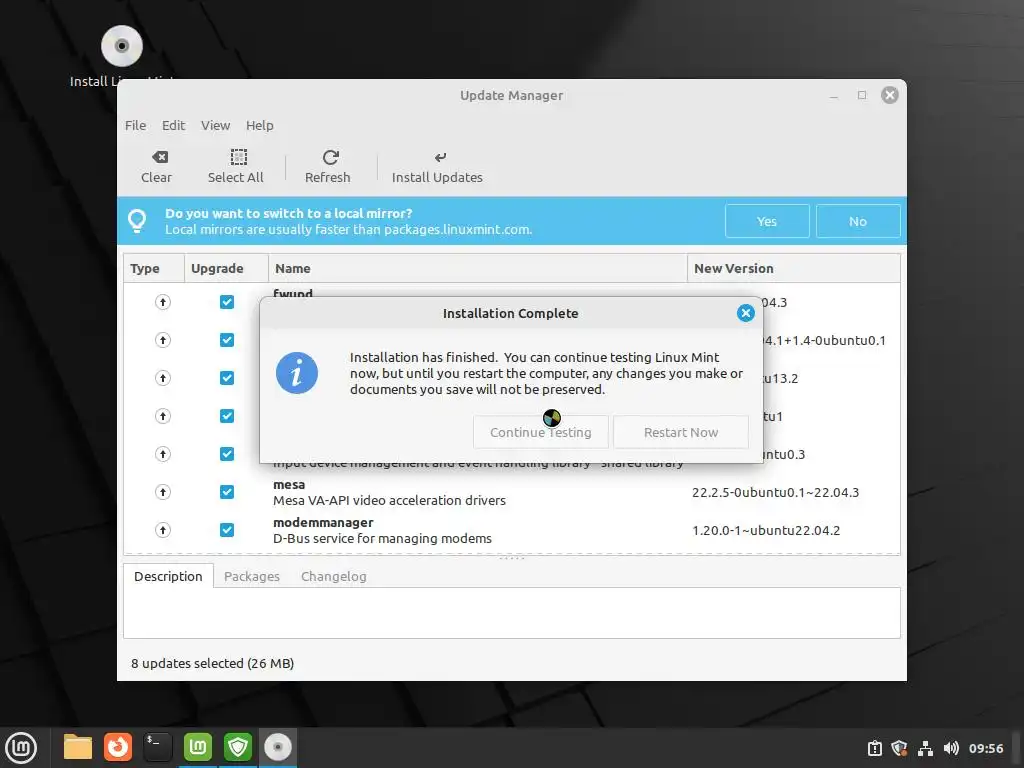Click the clipboard notification tray icon
Screen dimensions: 1024x768
click(x=874, y=748)
